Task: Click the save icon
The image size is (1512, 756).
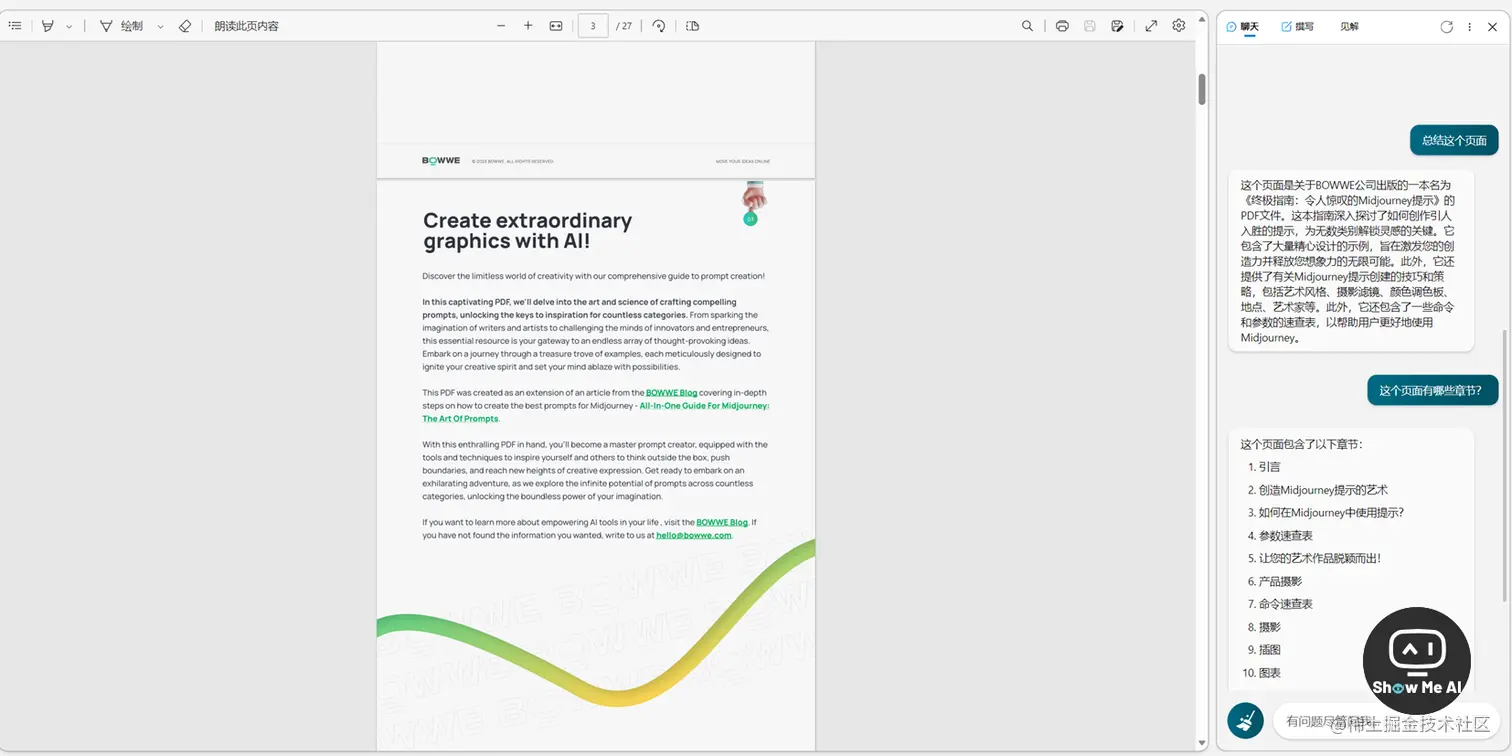Action: point(1090,26)
